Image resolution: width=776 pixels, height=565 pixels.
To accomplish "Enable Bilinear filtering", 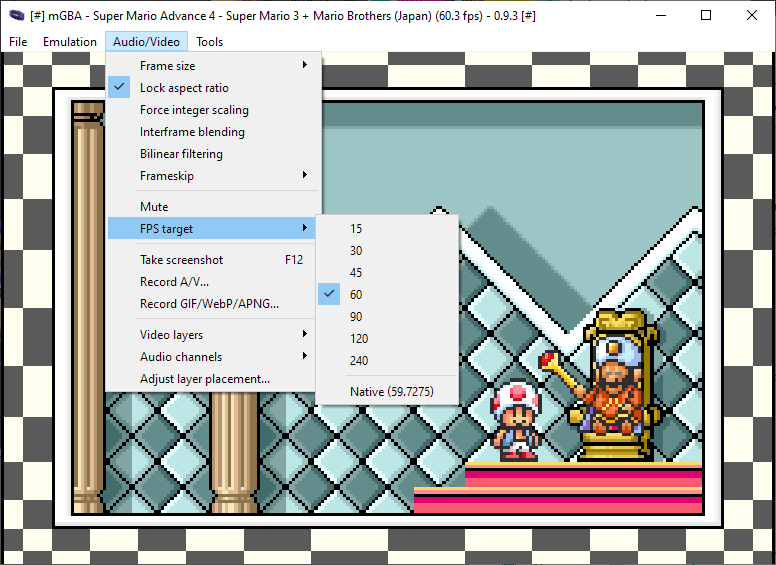I will [212, 154].
